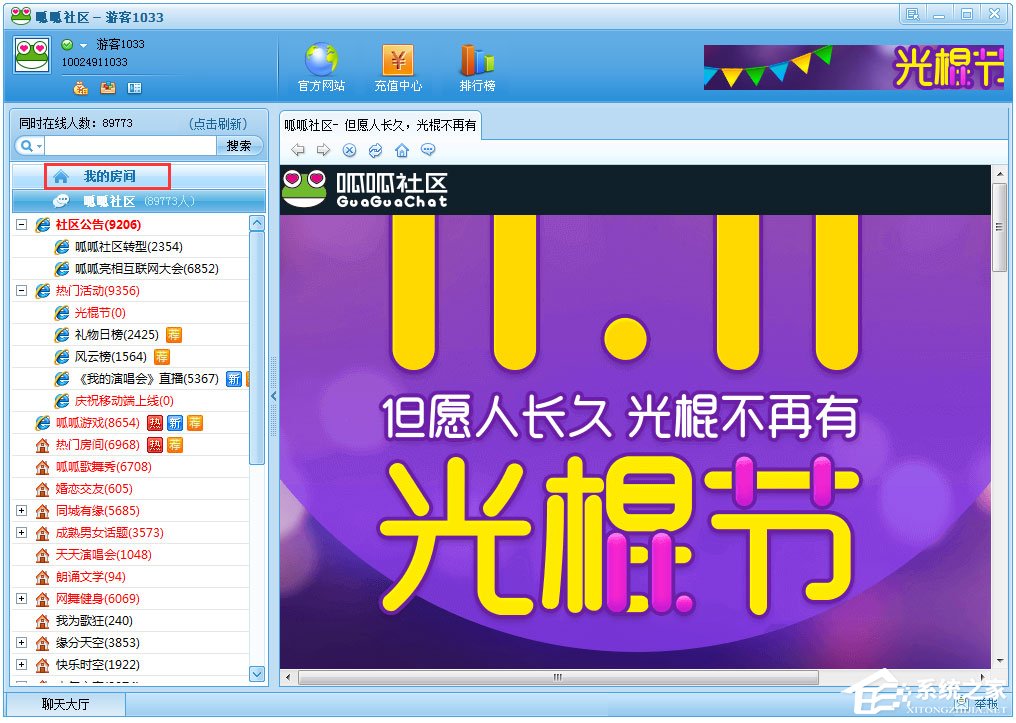
Task: Collapse the 热门活动 tree node
Action: [22, 291]
